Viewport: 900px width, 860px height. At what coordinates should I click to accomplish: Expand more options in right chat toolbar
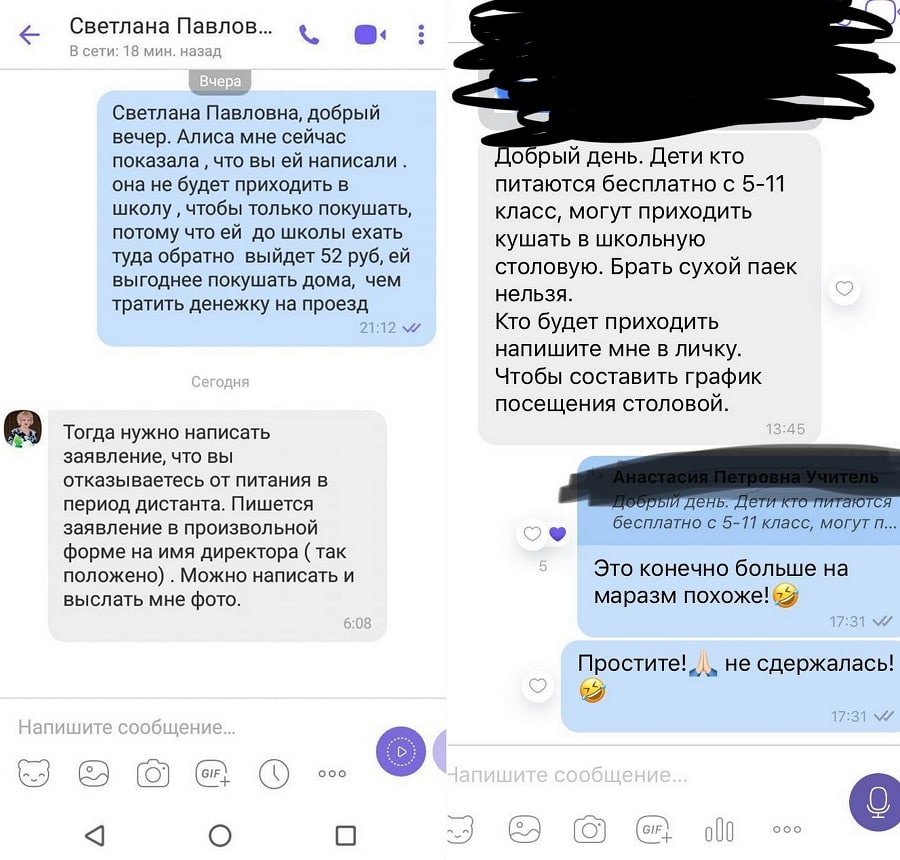click(x=787, y=830)
